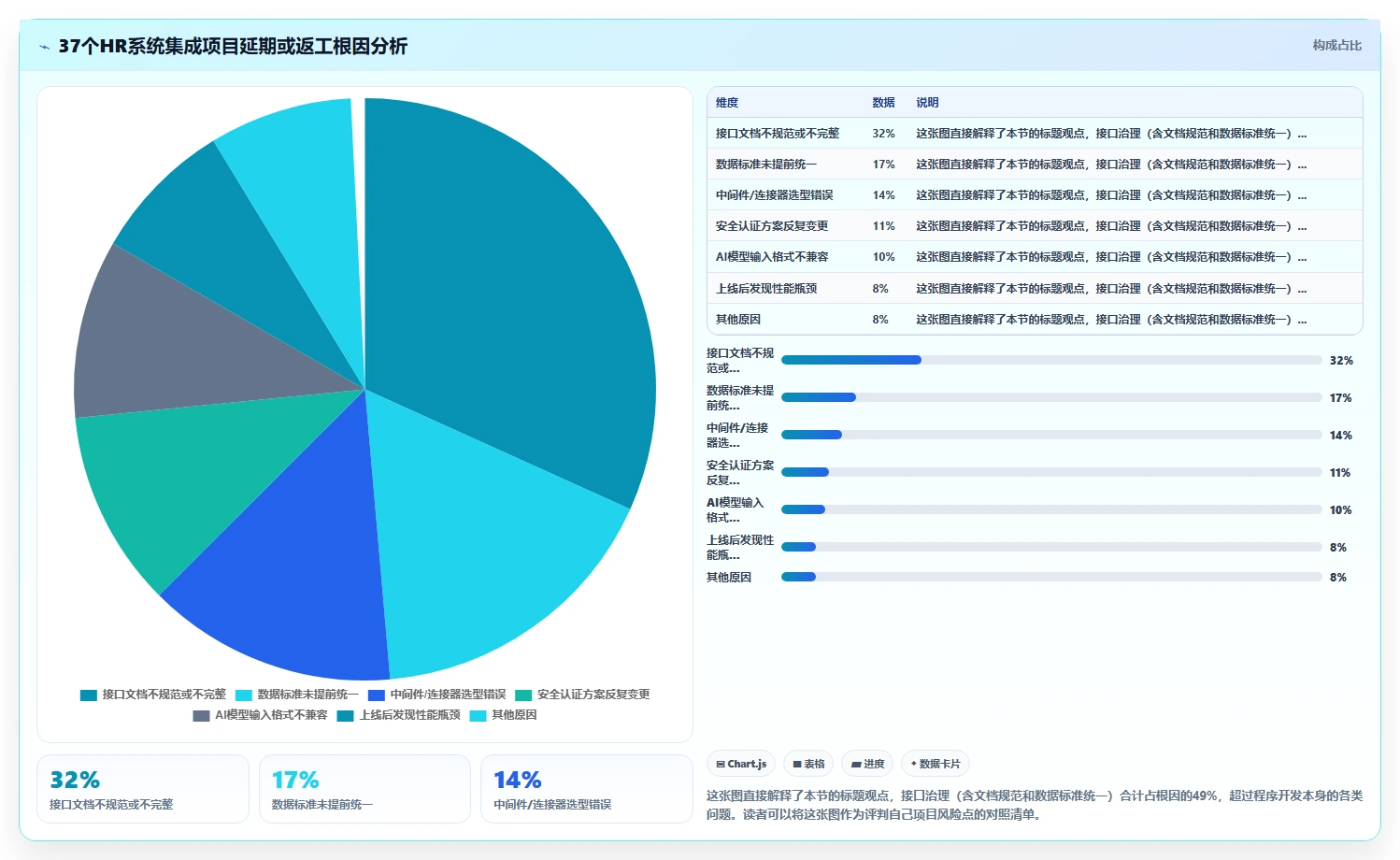Image resolution: width=1400 pixels, height=860 pixels.
Task: Click the 进度 tag
Action: tap(867, 764)
